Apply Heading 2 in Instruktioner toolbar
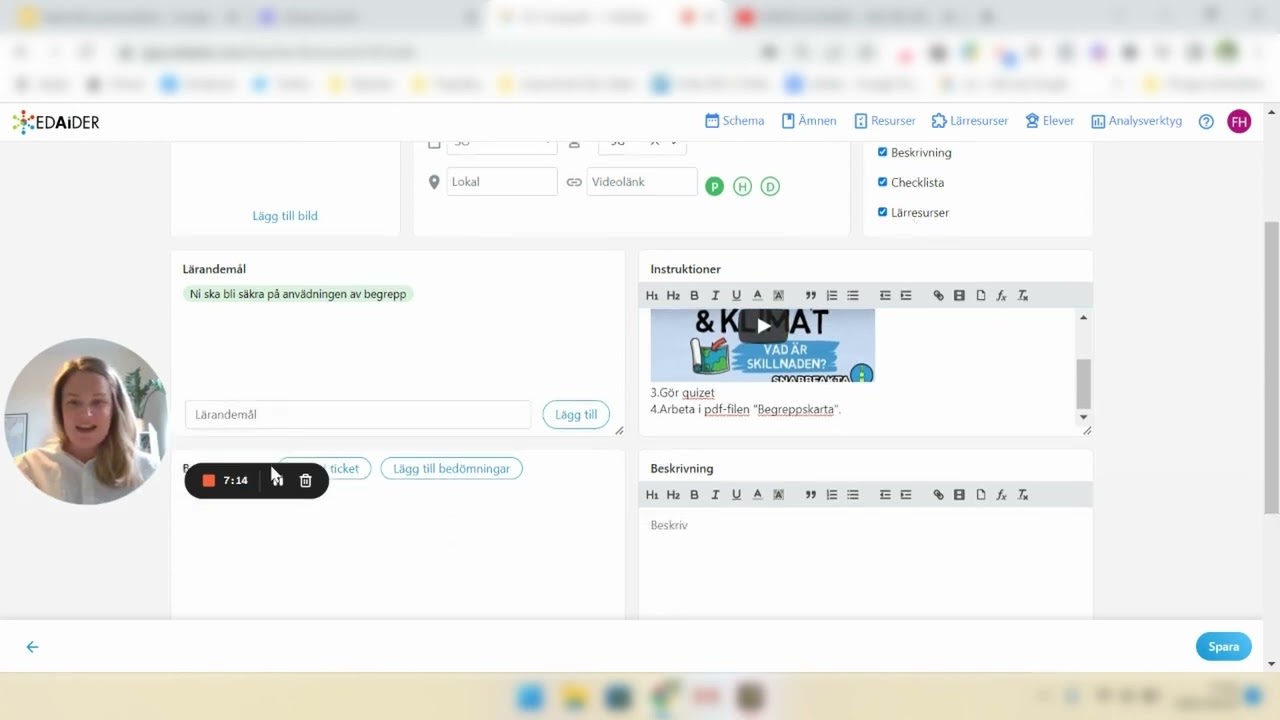The height and width of the screenshot is (720, 1280). coord(673,296)
